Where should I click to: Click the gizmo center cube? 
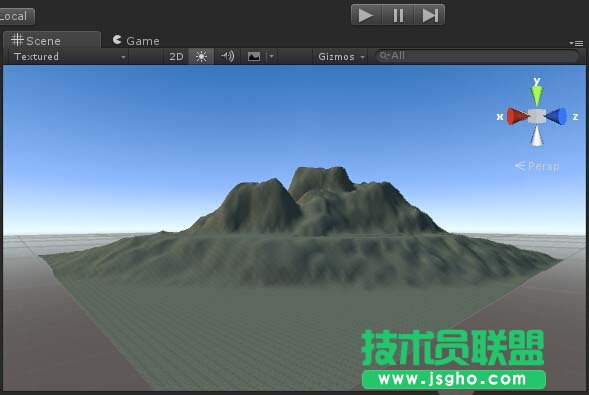[537, 116]
